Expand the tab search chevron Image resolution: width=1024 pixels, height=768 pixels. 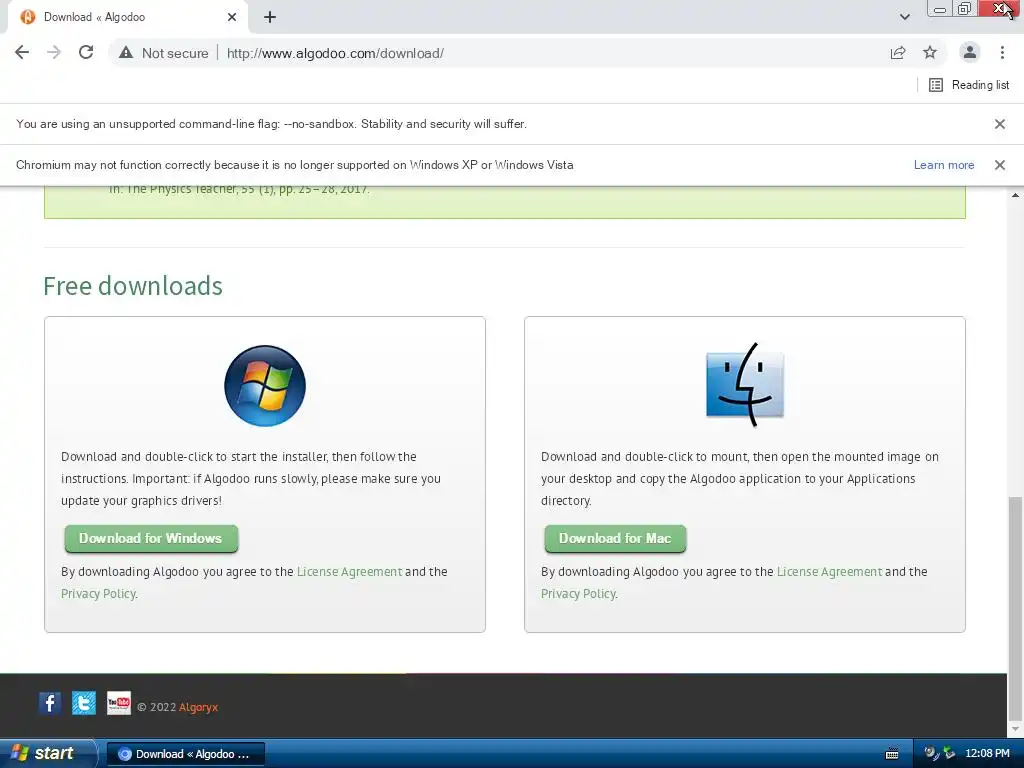(x=904, y=17)
